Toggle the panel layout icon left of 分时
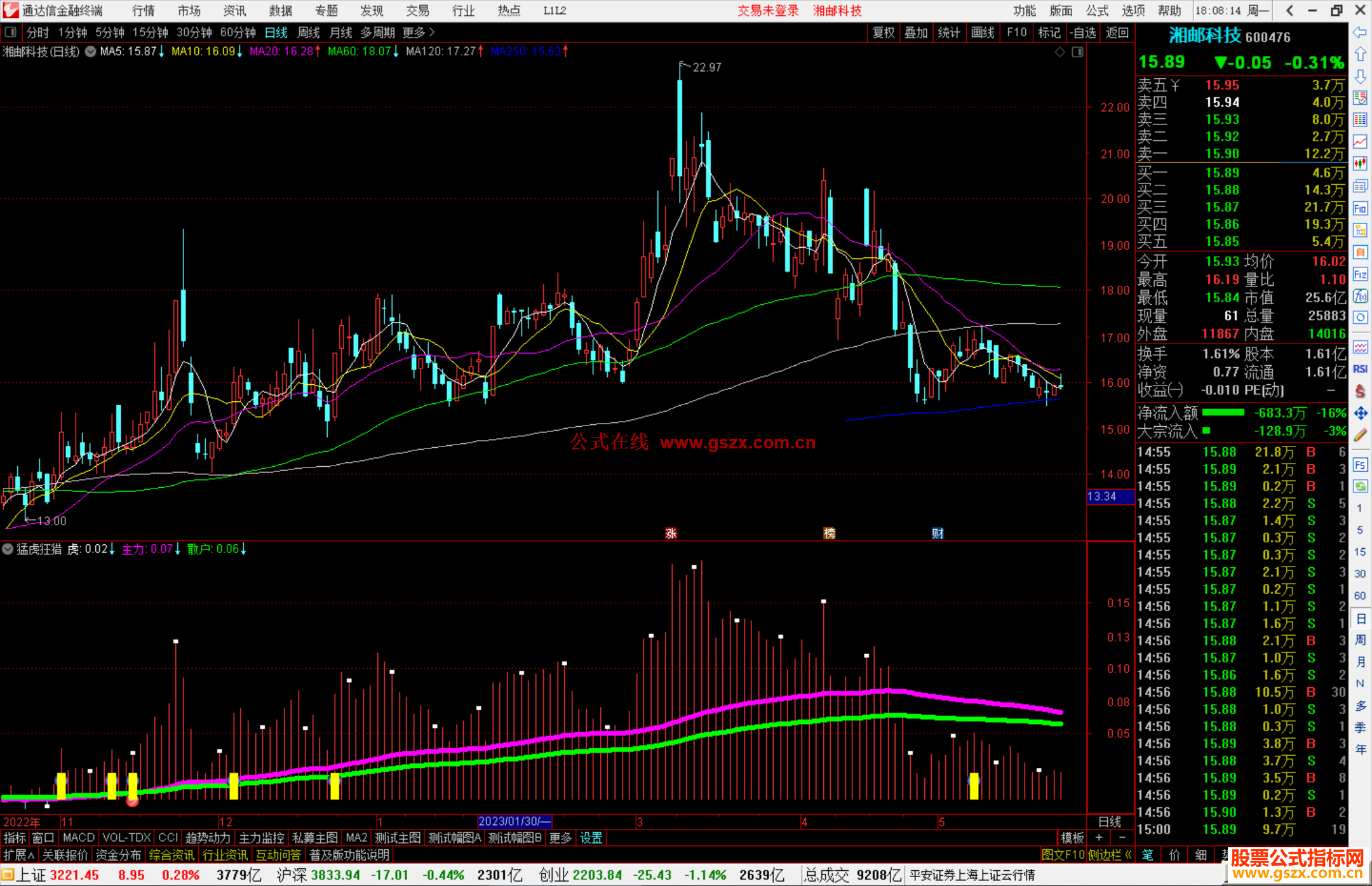The height and width of the screenshot is (886, 1372). pyautogui.click(x=10, y=32)
